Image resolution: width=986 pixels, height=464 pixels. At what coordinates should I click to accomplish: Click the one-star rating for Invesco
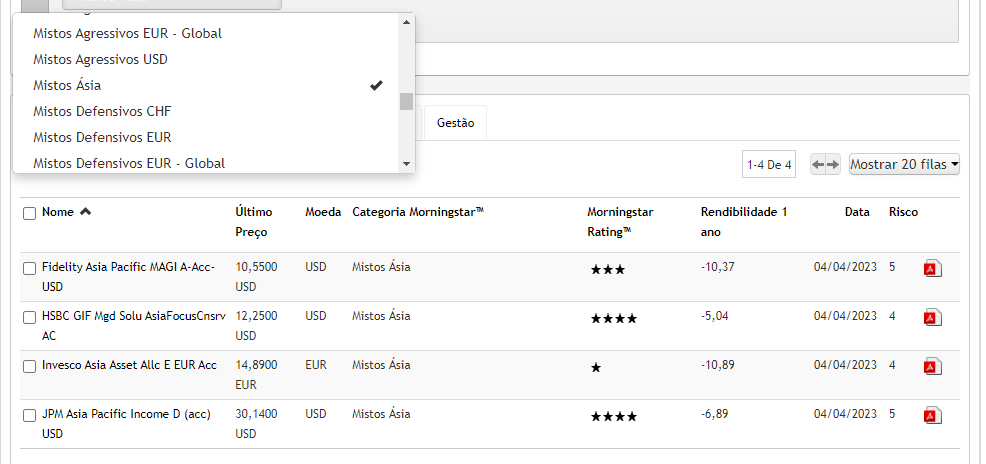pos(595,368)
